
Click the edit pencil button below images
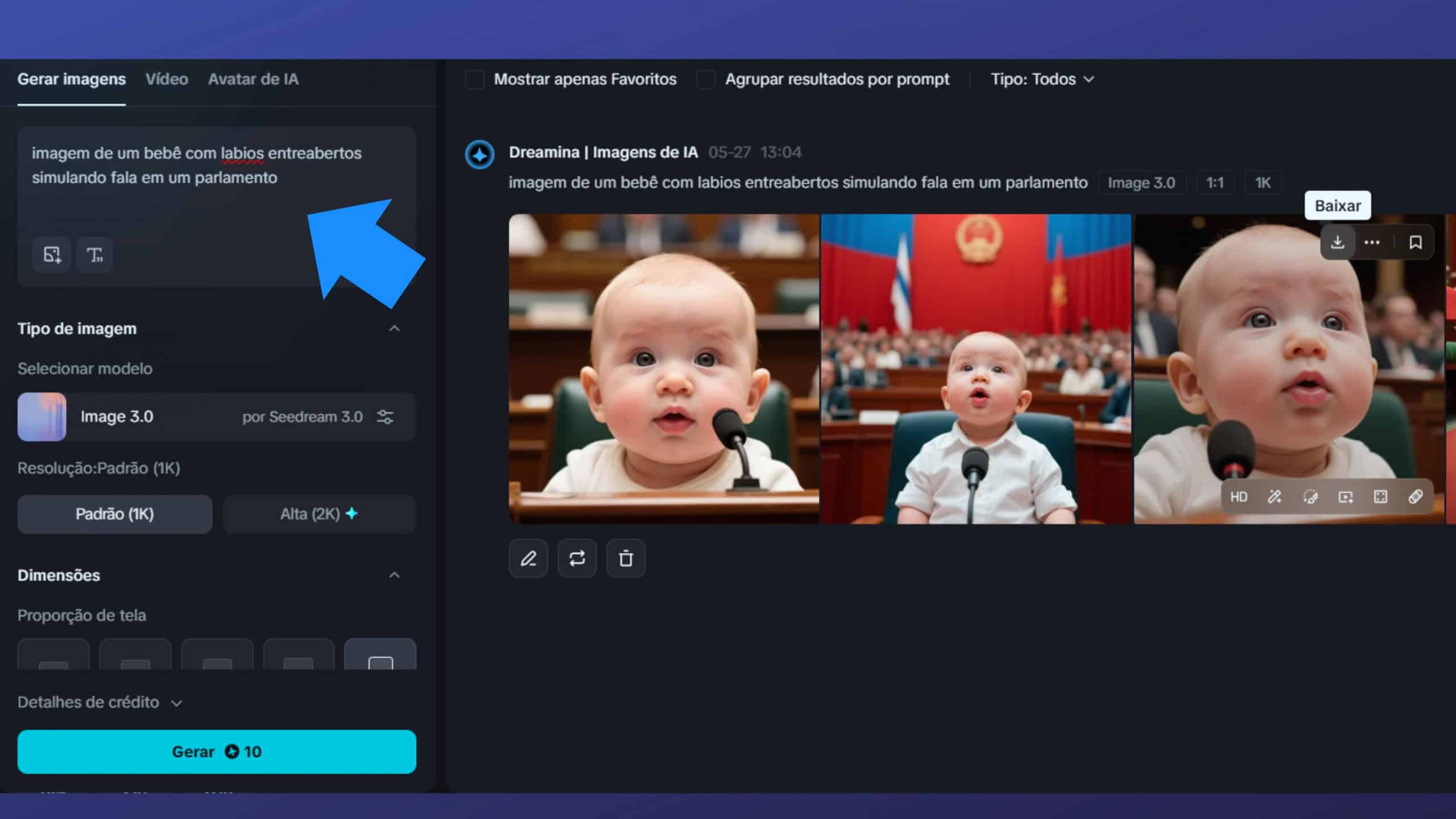pos(528,559)
